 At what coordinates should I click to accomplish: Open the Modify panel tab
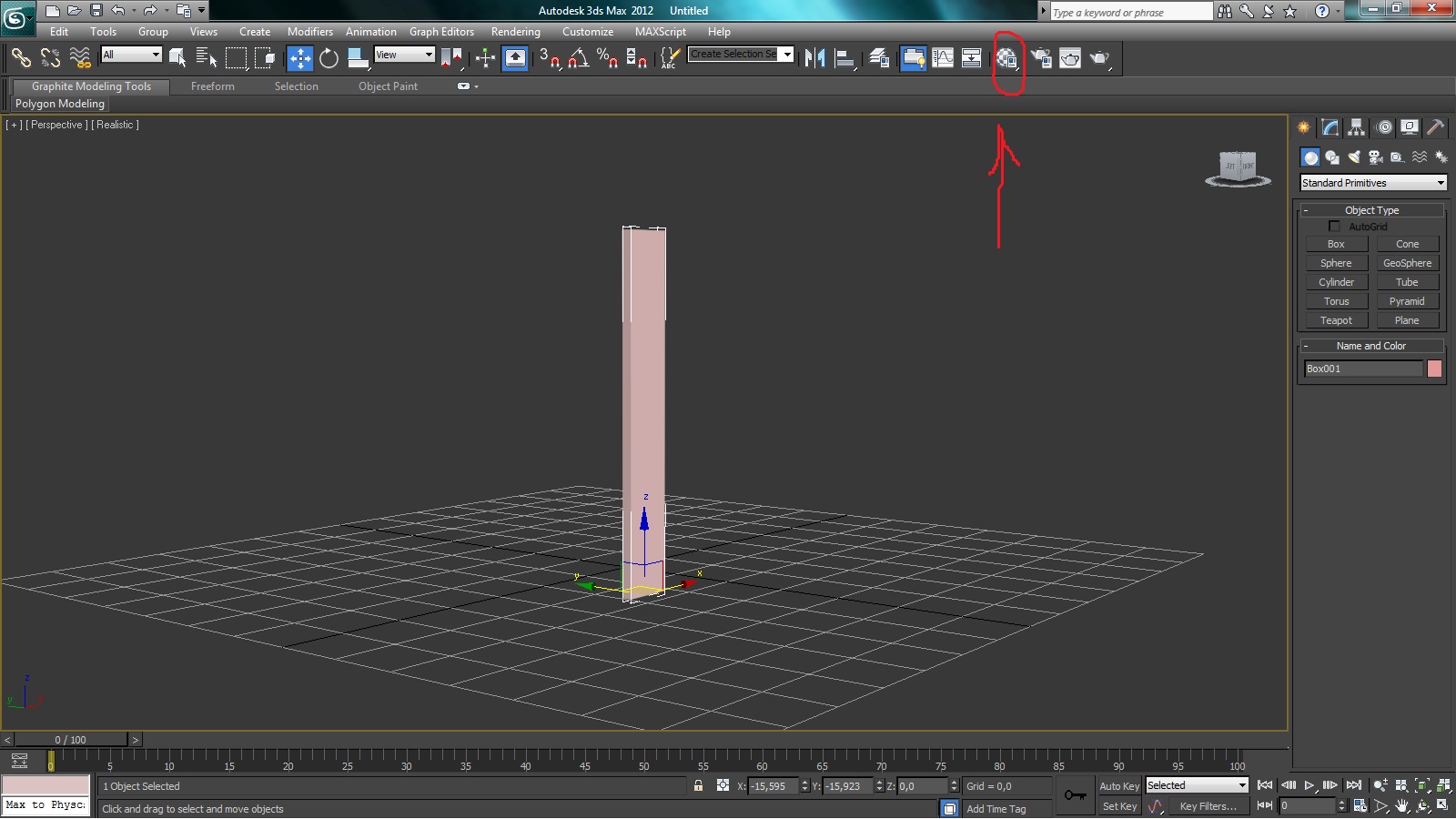click(x=1330, y=127)
